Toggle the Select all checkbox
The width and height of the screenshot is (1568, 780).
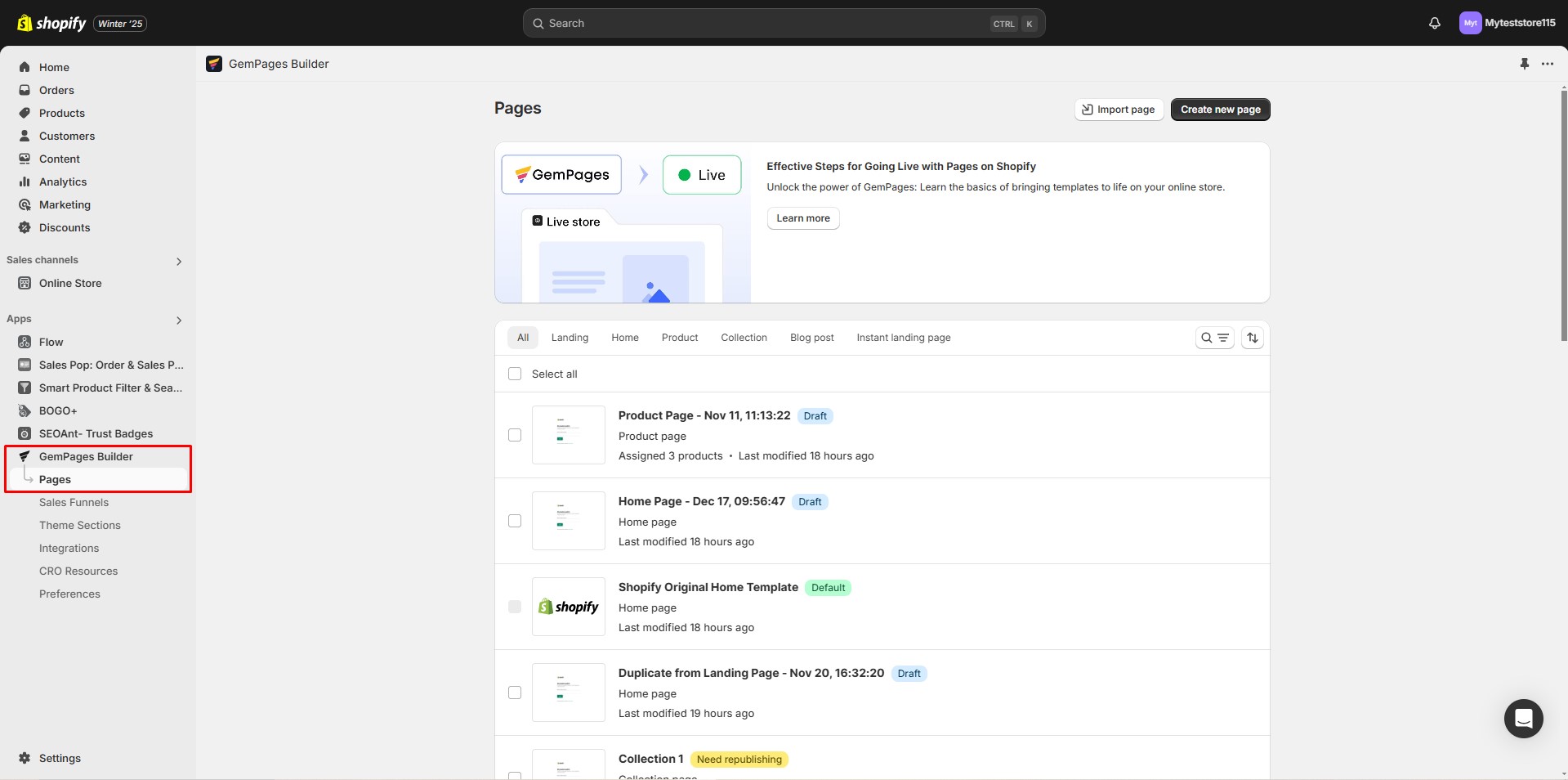point(515,374)
